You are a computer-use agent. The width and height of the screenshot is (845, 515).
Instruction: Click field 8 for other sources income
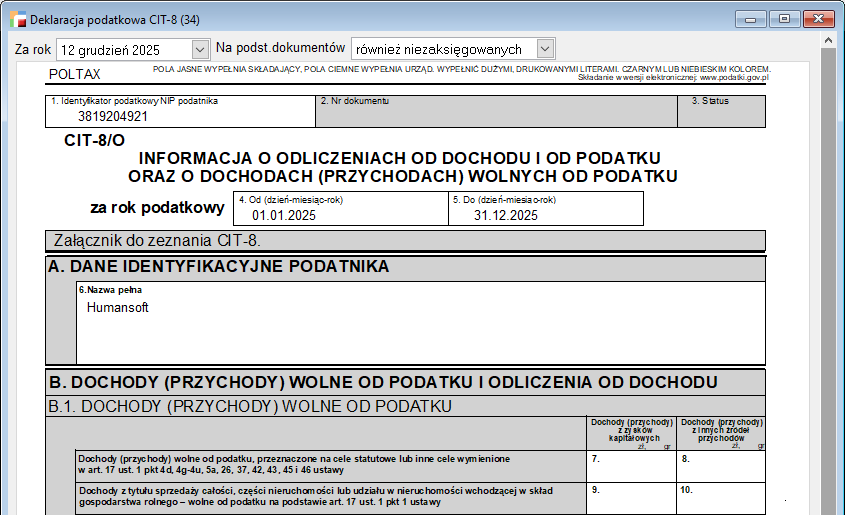coord(721,466)
